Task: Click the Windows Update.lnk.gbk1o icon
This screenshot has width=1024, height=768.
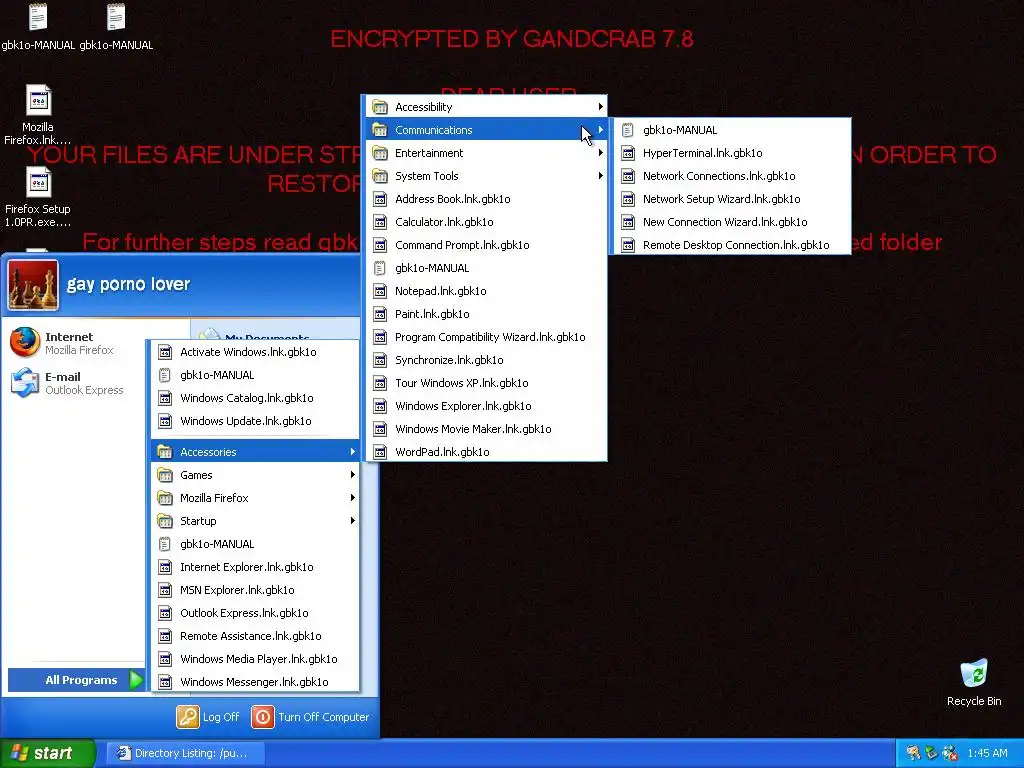Action: click(165, 421)
